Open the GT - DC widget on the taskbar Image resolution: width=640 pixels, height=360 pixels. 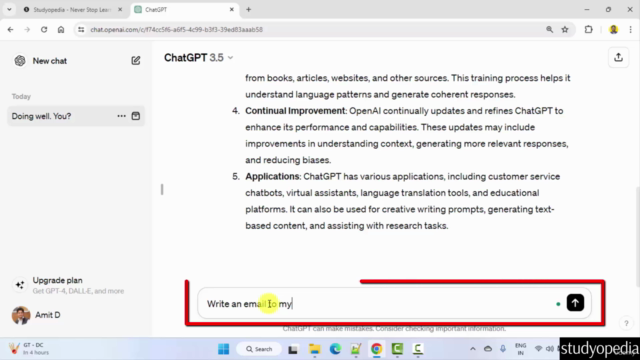[x=29, y=349]
